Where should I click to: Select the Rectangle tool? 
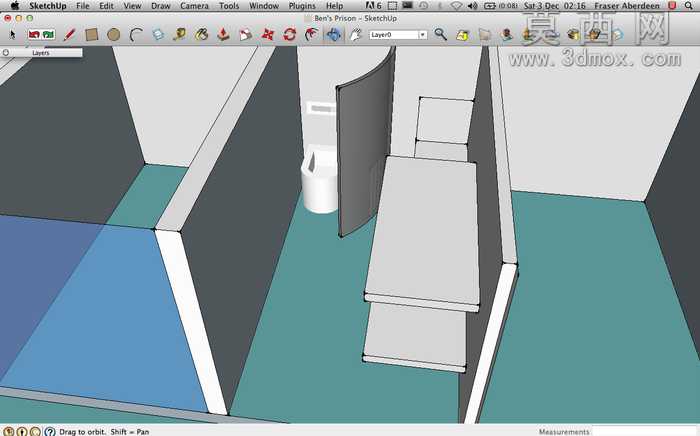(92, 34)
